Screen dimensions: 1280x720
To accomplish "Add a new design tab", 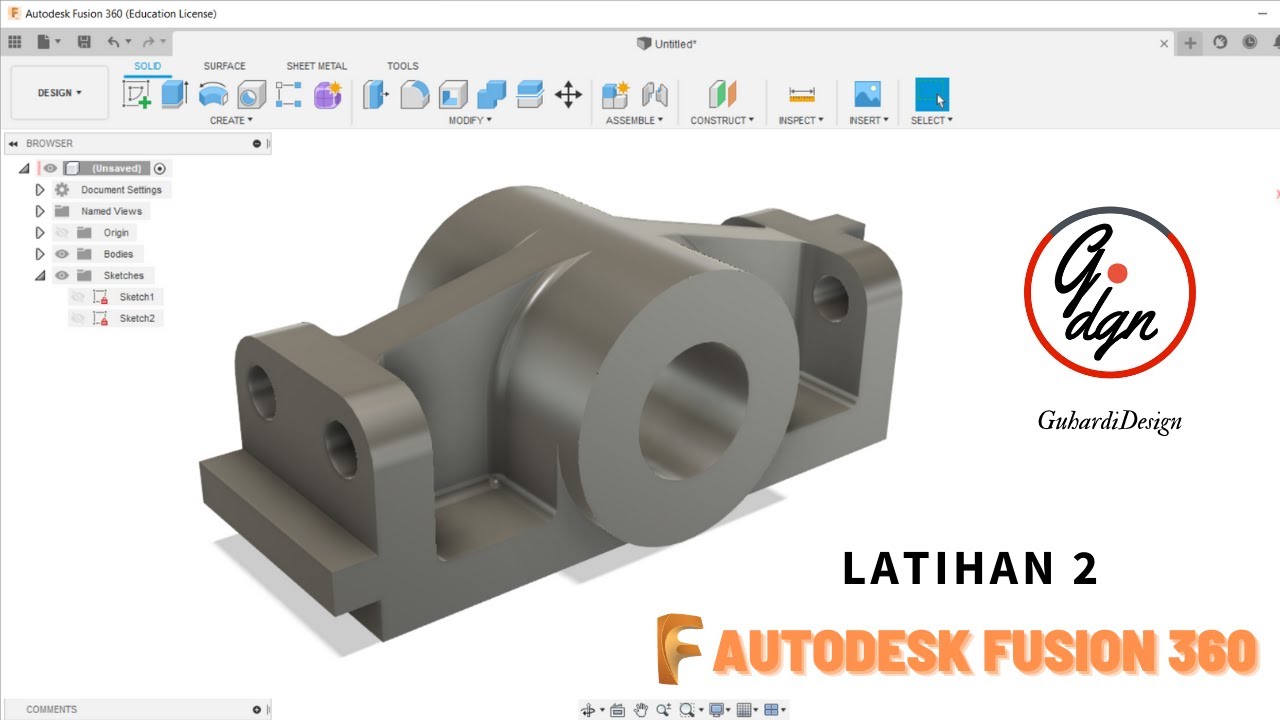I will coord(1190,42).
